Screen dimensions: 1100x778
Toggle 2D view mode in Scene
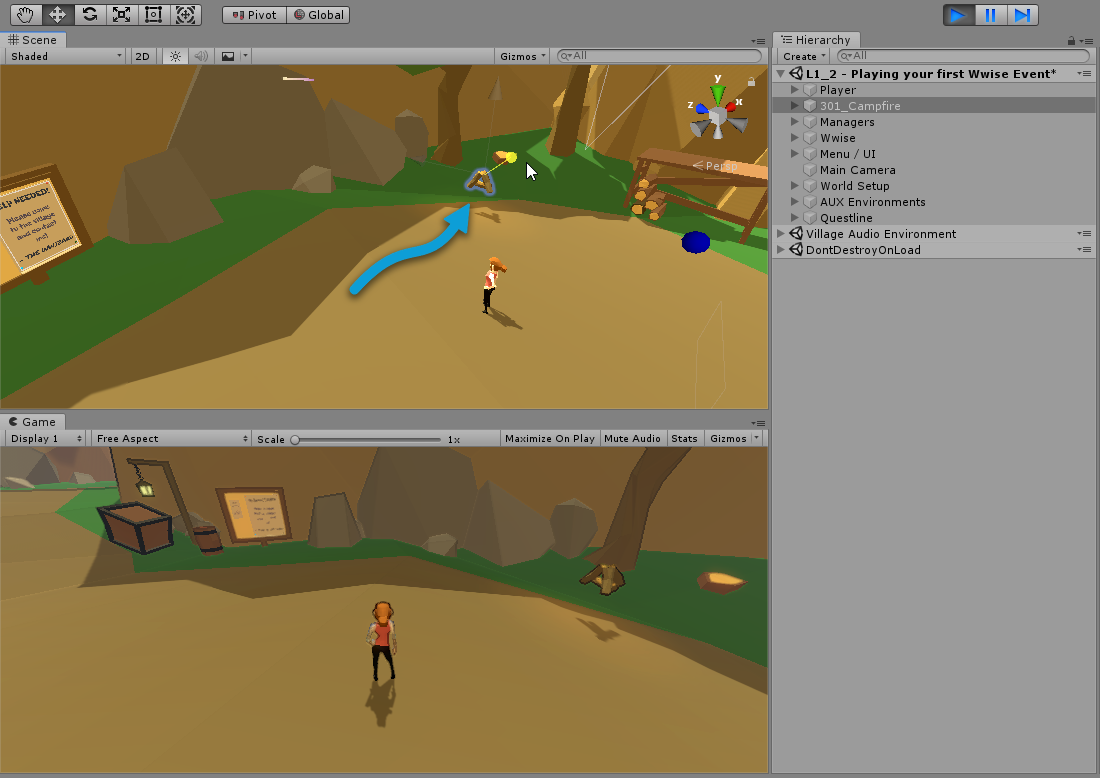142,56
